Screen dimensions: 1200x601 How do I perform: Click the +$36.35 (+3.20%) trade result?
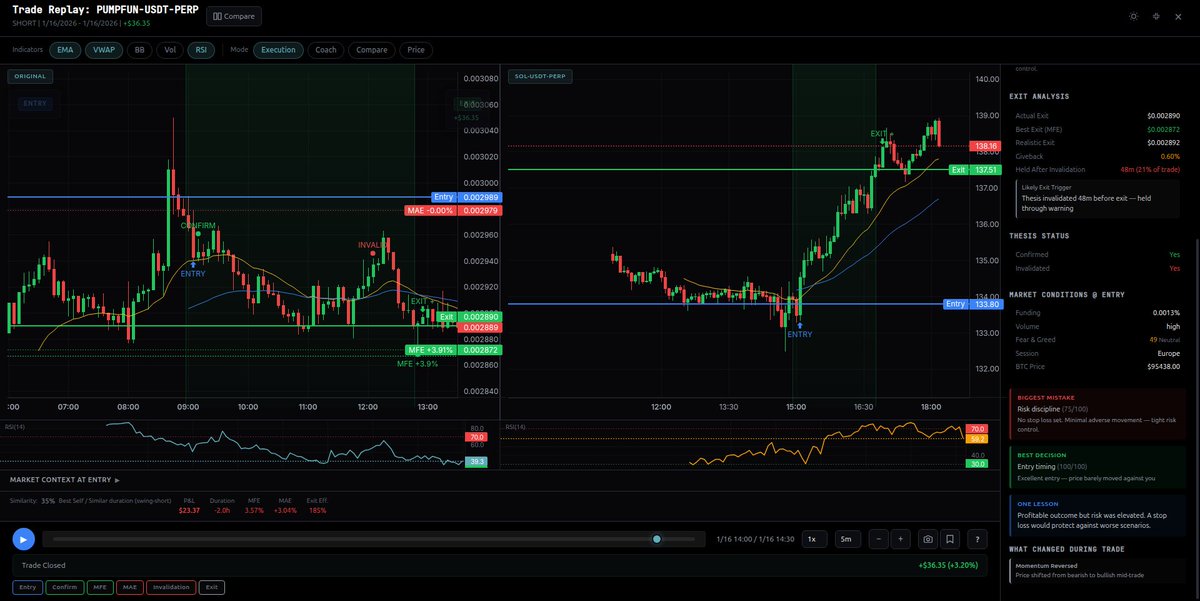point(948,565)
